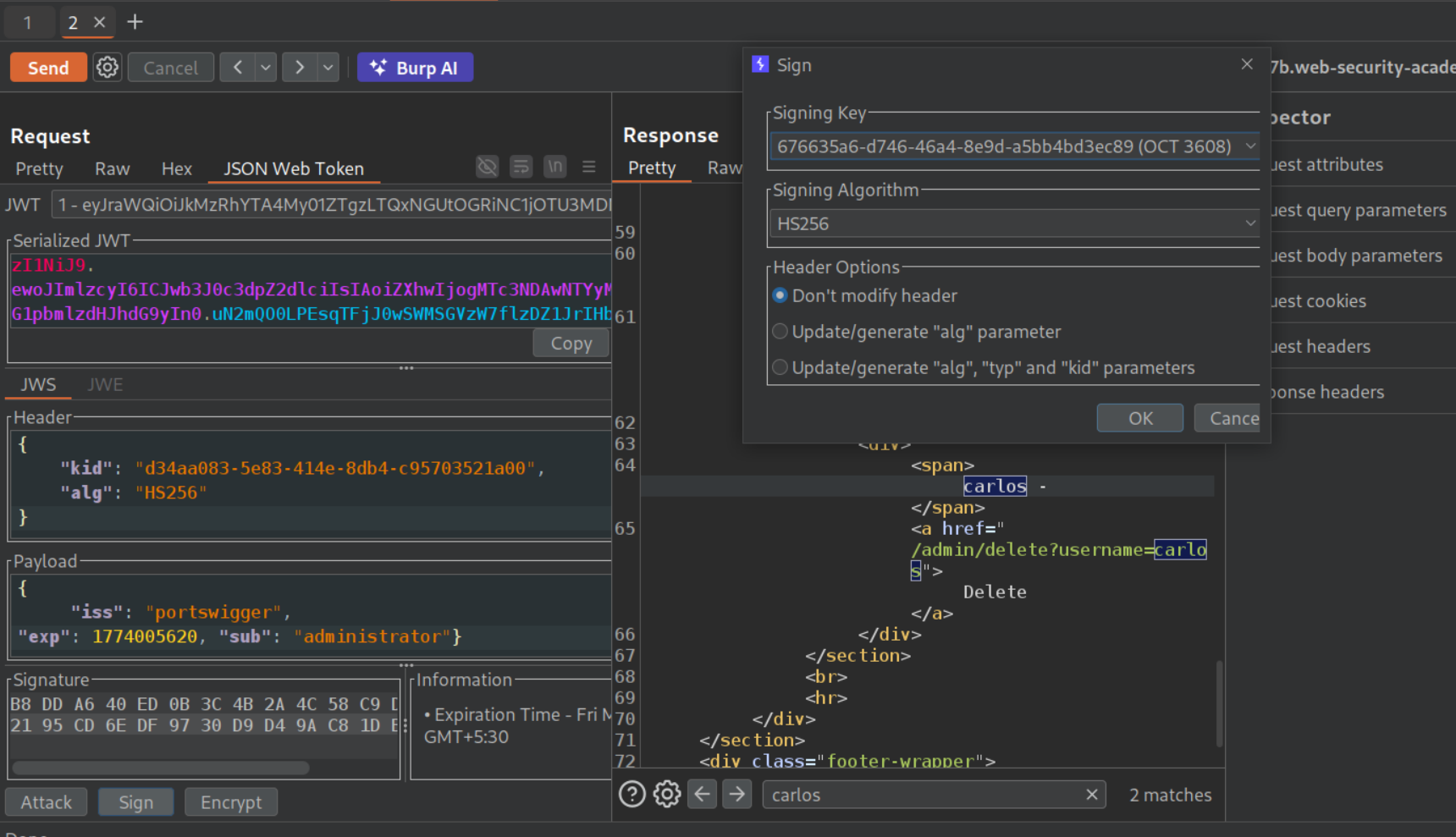Open the Request panel hamburger menu
The height and width of the screenshot is (837, 1456).
click(589, 167)
